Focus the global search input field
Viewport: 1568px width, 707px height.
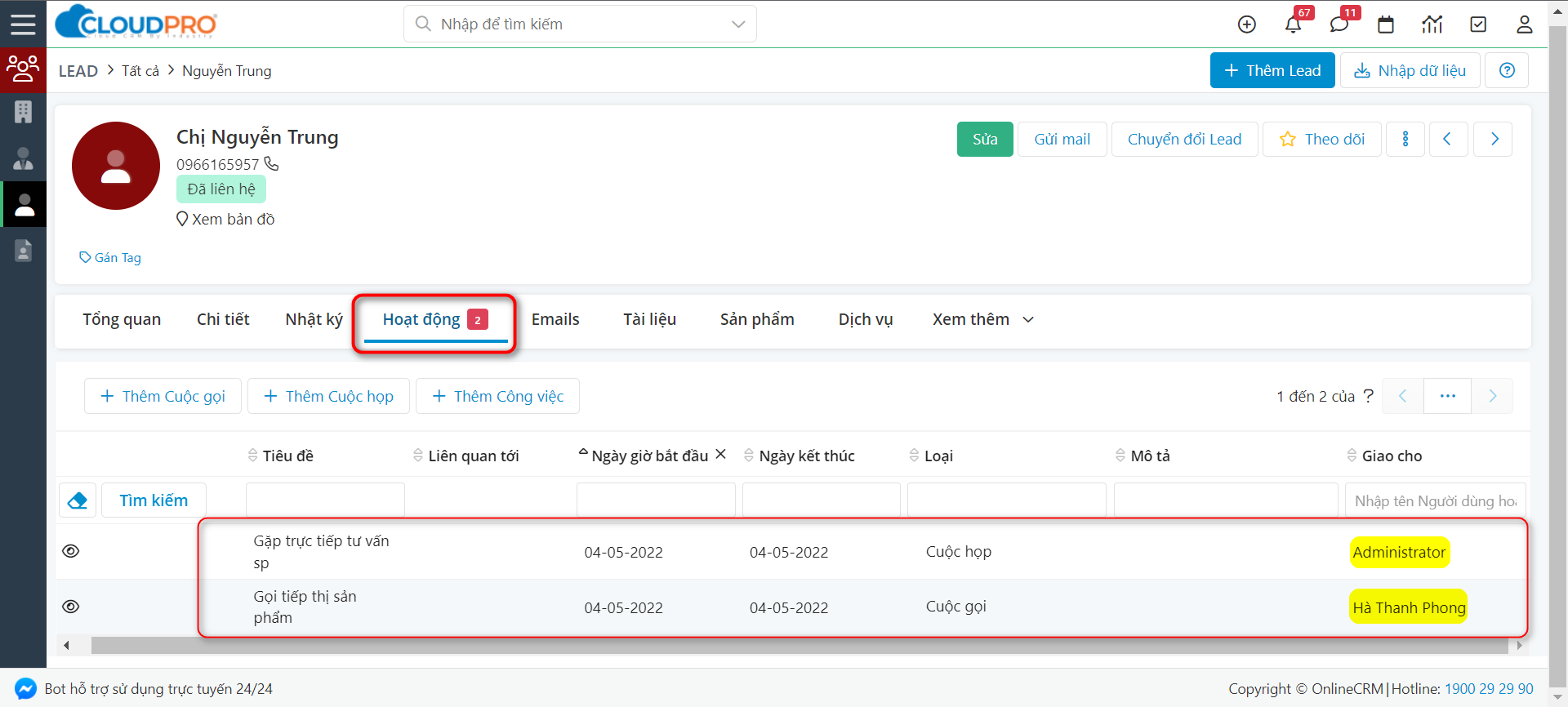580,24
